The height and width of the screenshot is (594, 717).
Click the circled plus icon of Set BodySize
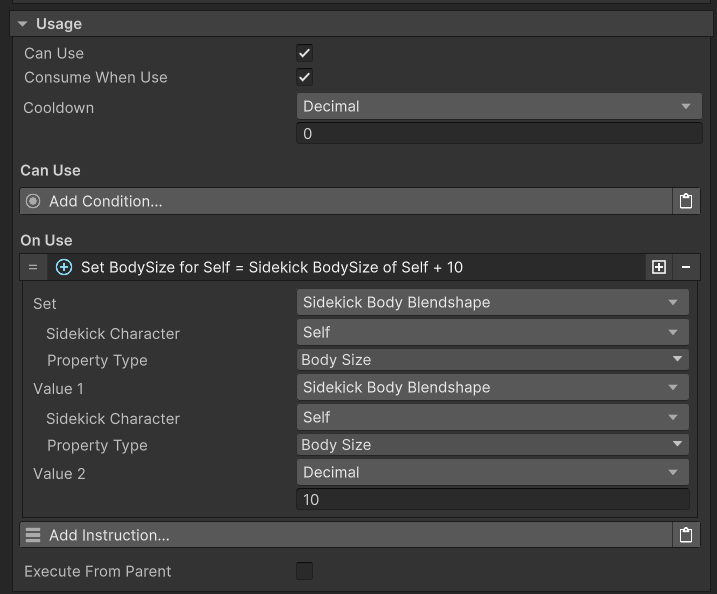(64, 267)
